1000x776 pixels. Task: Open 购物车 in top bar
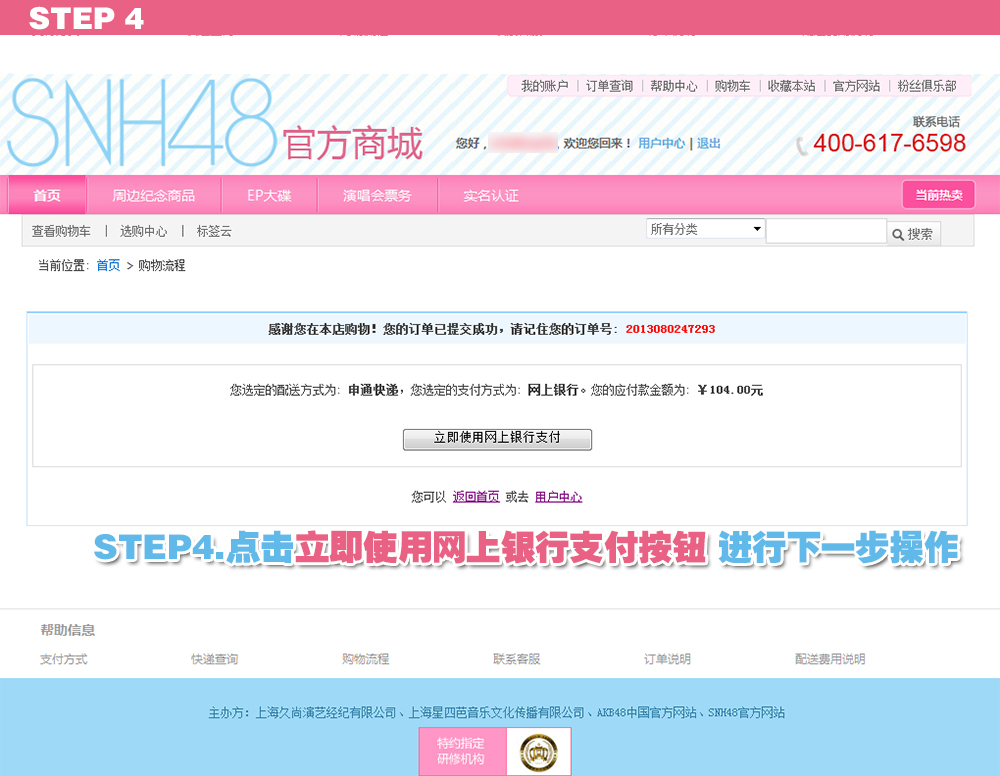pyautogui.click(x=732, y=86)
